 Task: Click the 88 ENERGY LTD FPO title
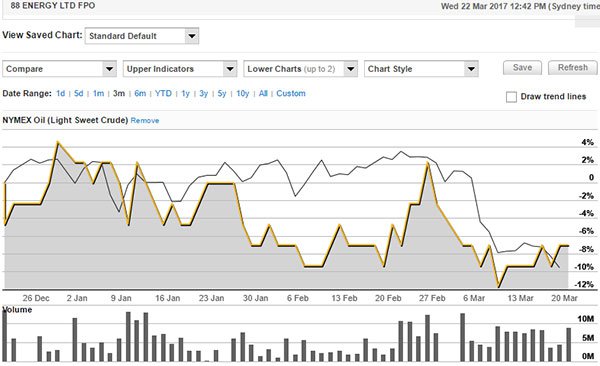click(53, 5)
